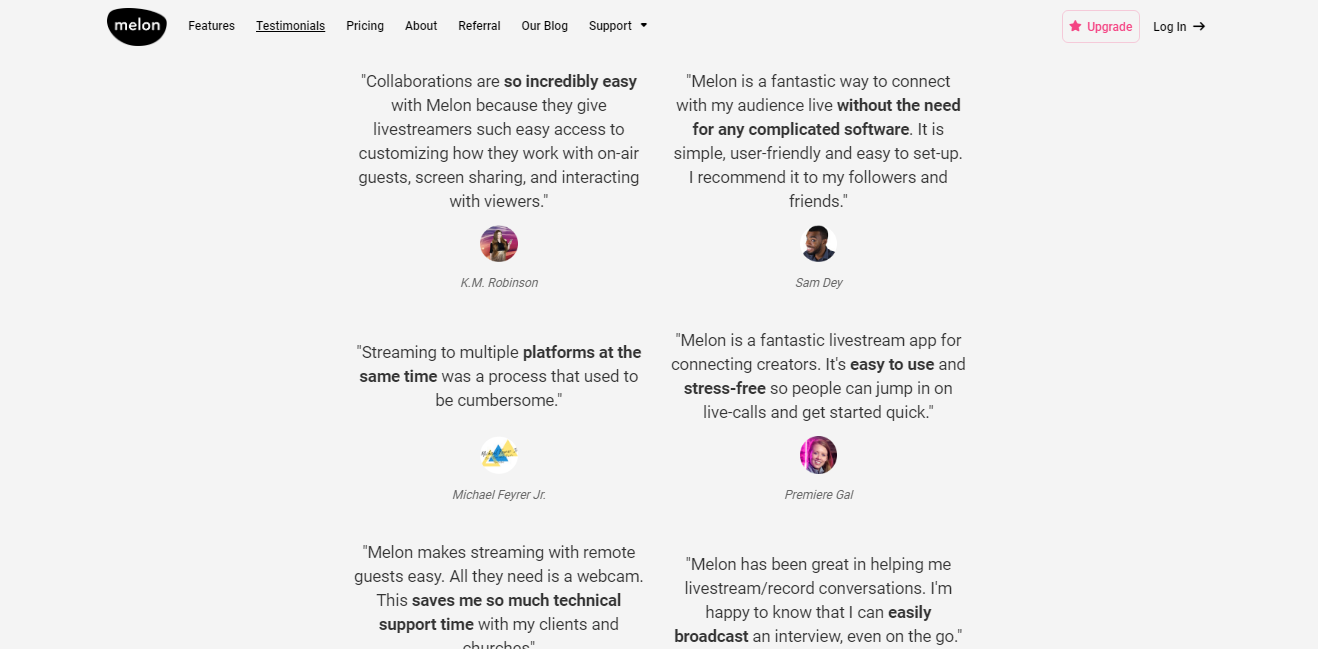Go to the Testimonials section link
The height and width of the screenshot is (649, 1318).
[290, 26]
